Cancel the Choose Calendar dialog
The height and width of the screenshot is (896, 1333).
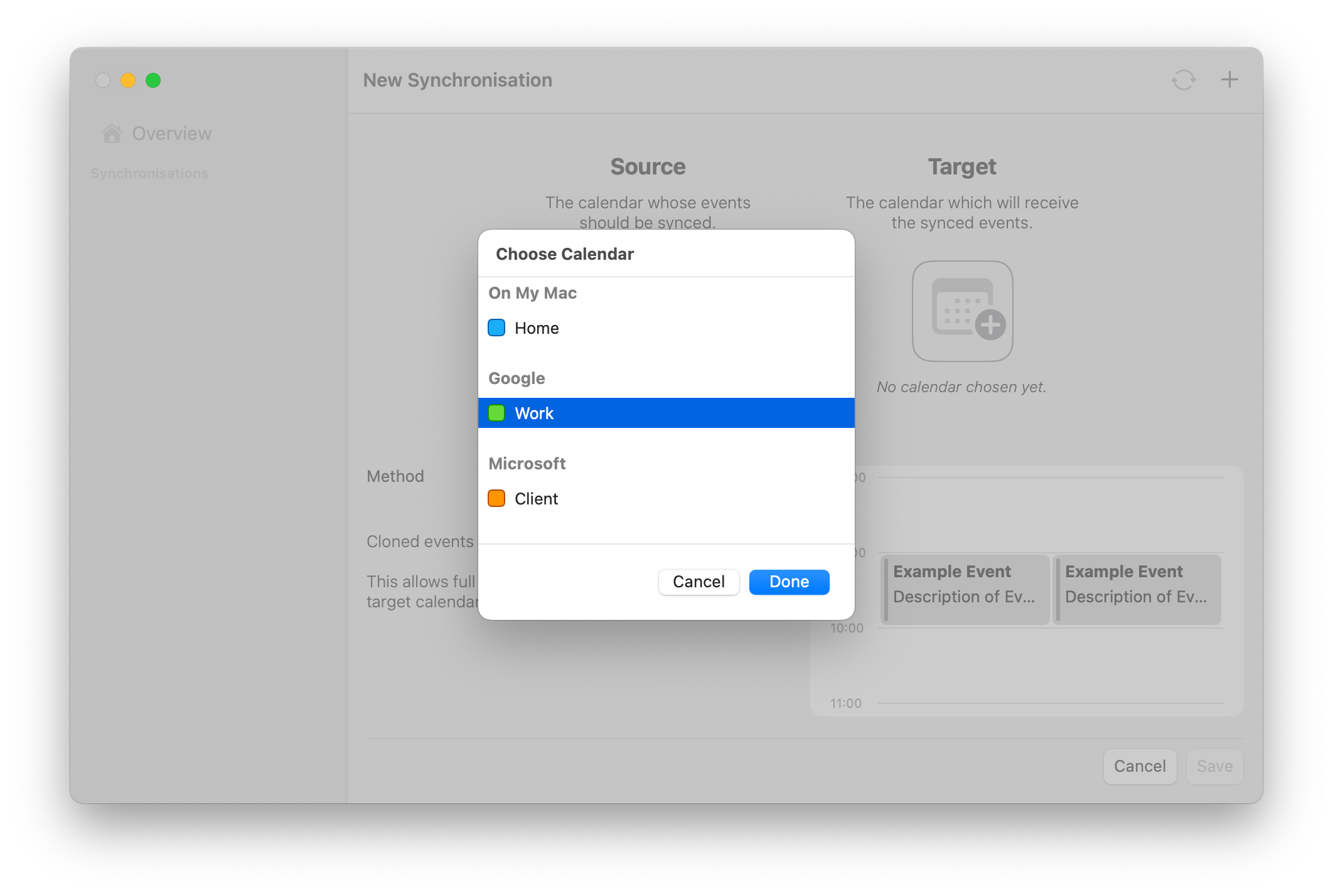699,582
